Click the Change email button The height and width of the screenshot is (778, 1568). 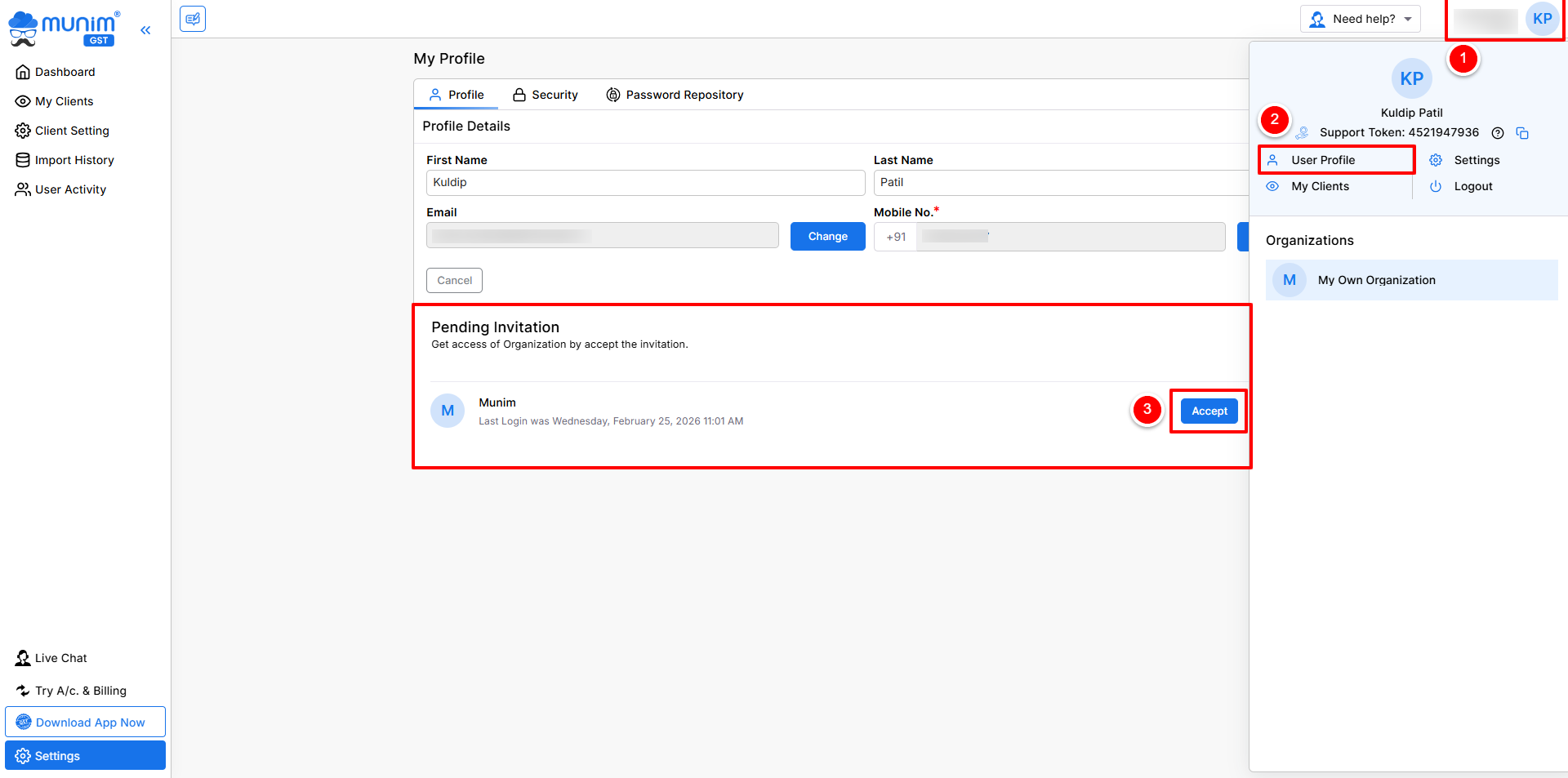coord(827,237)
